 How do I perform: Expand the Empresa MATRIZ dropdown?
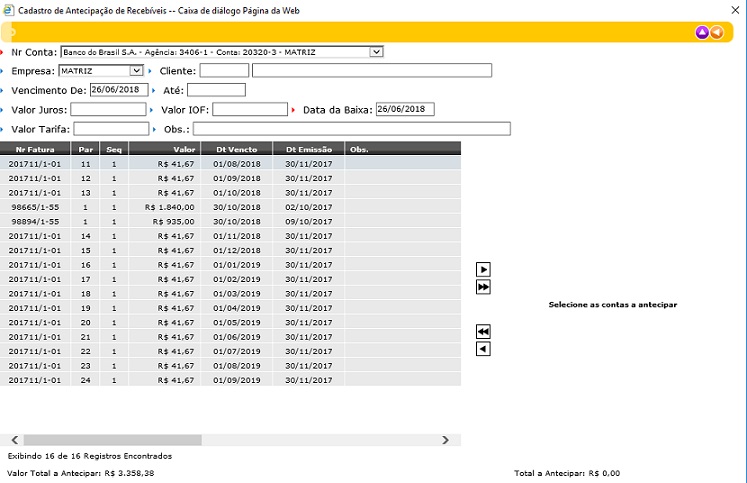pyautogui.click(x=136, y=70)
